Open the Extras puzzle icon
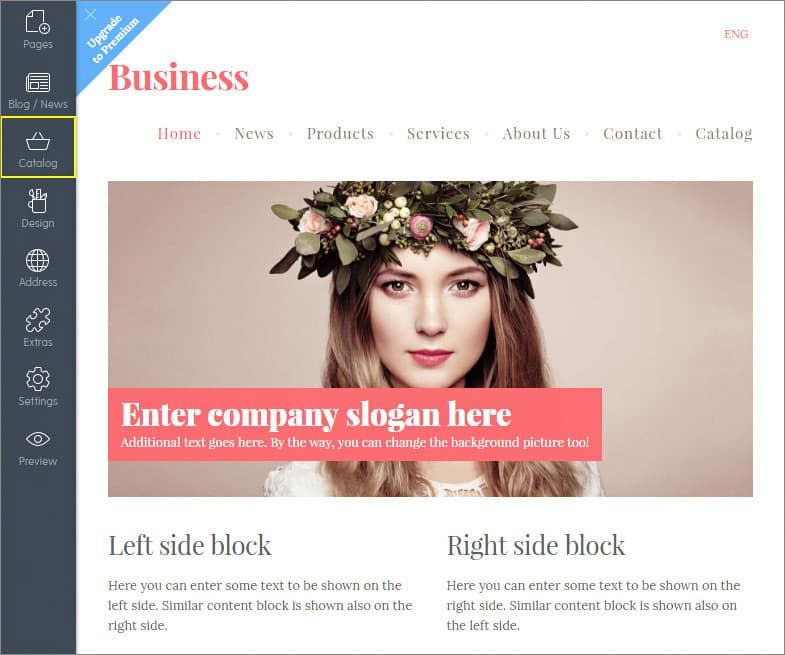 [x=38, y=328]
